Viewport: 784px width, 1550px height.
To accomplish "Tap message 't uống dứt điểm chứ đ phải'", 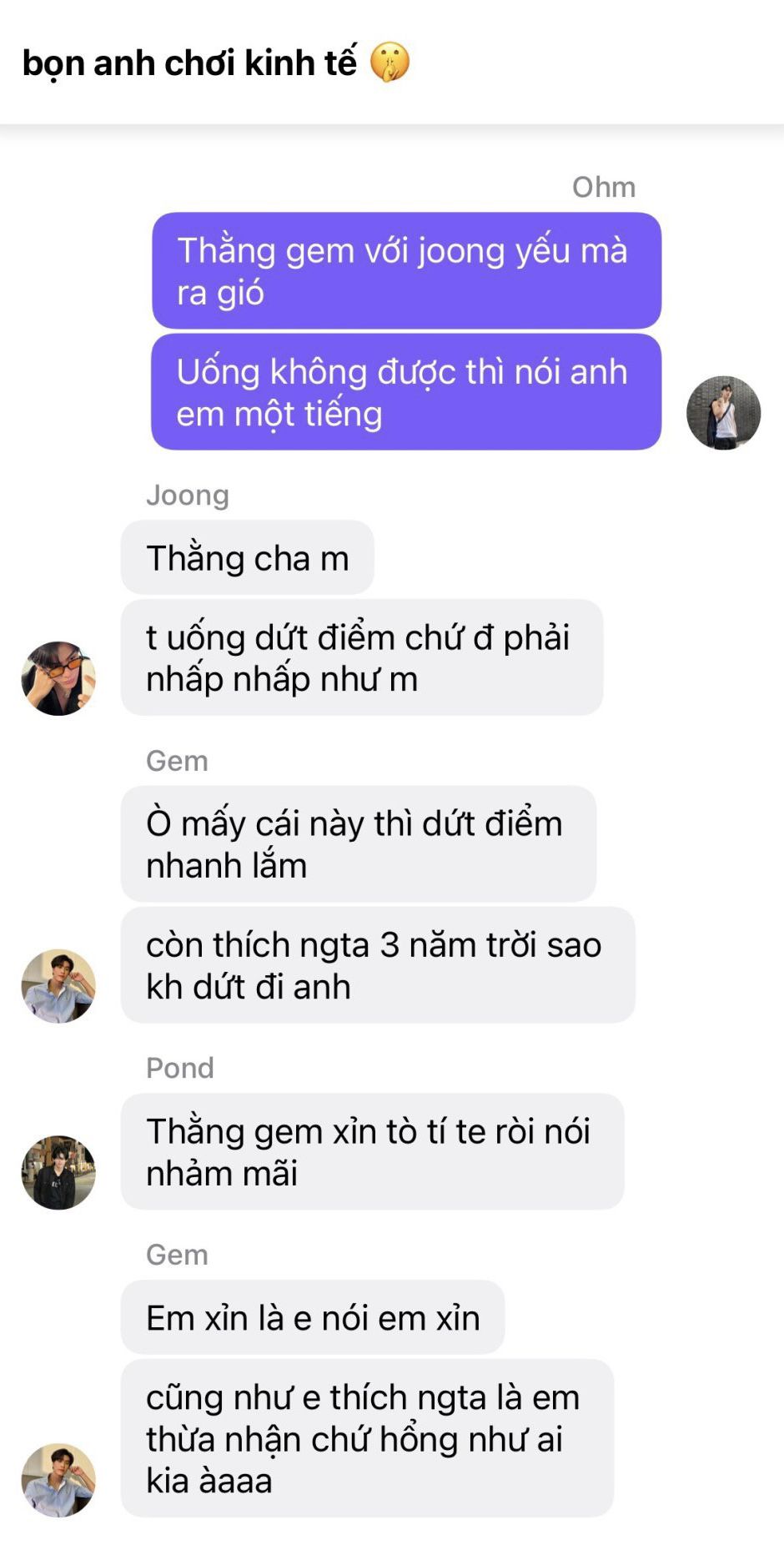I will click(362, 657).
